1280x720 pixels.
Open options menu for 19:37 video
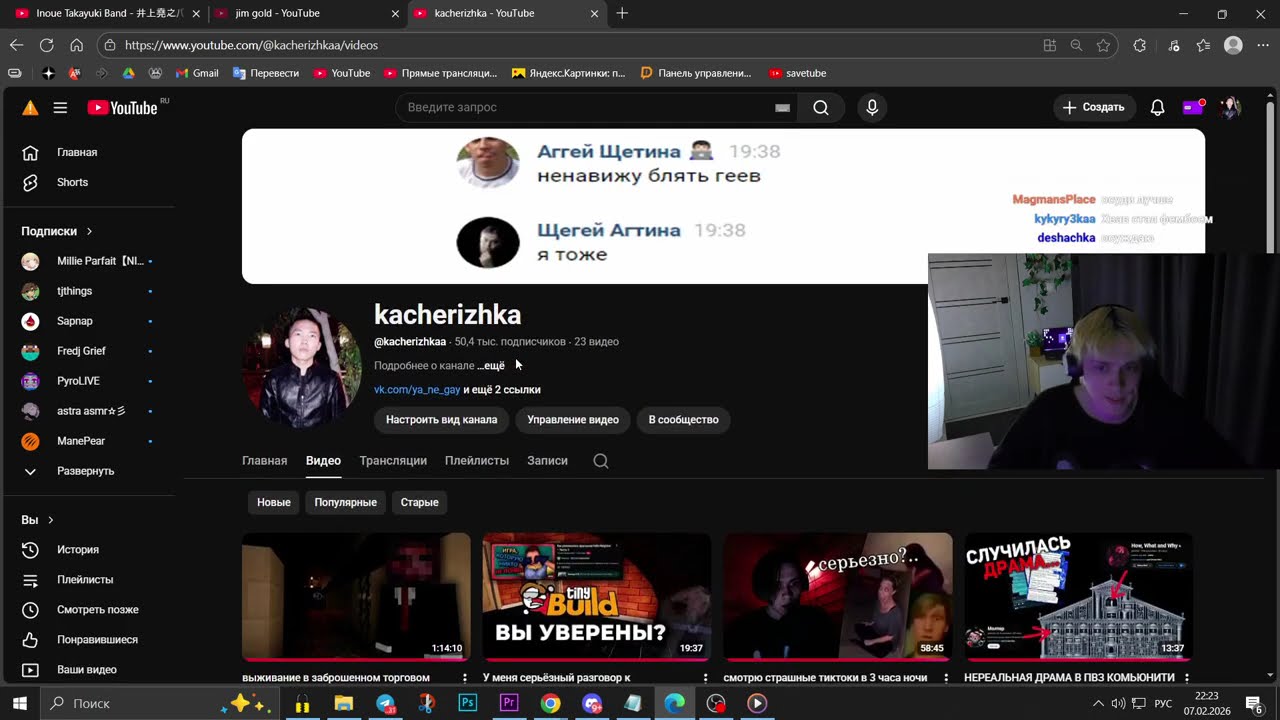click(705, 678)
